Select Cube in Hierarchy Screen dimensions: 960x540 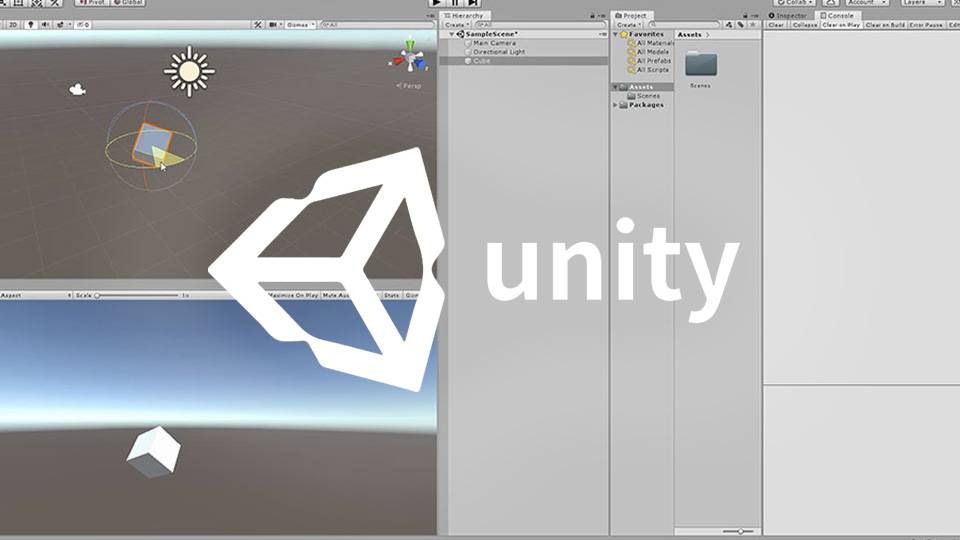[x=481, y=61]
